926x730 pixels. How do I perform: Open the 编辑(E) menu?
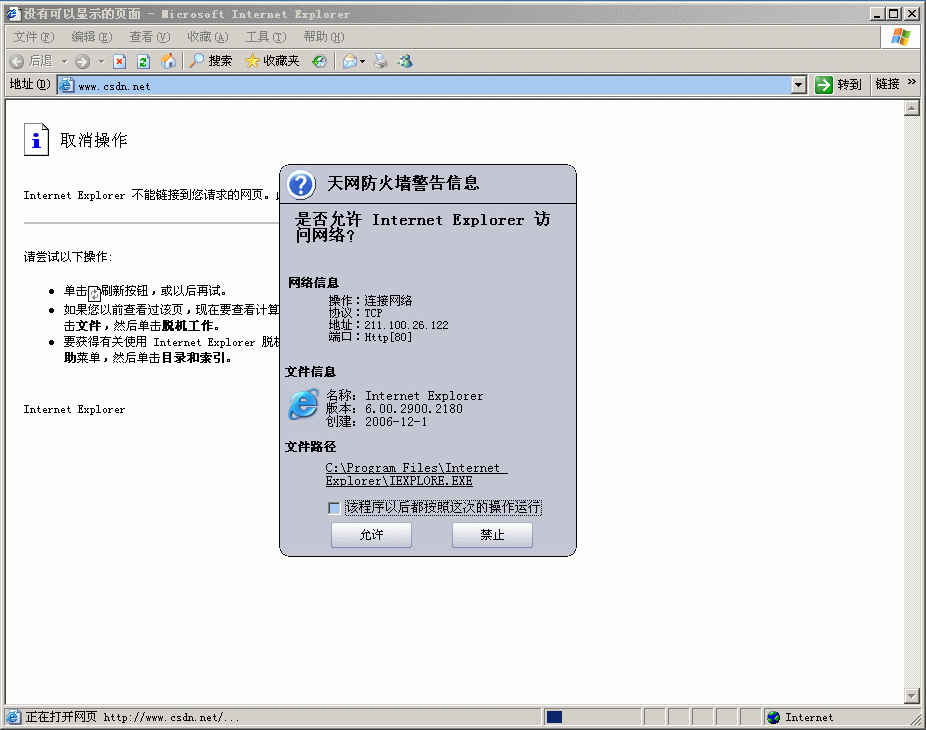(x=92, y=37)
